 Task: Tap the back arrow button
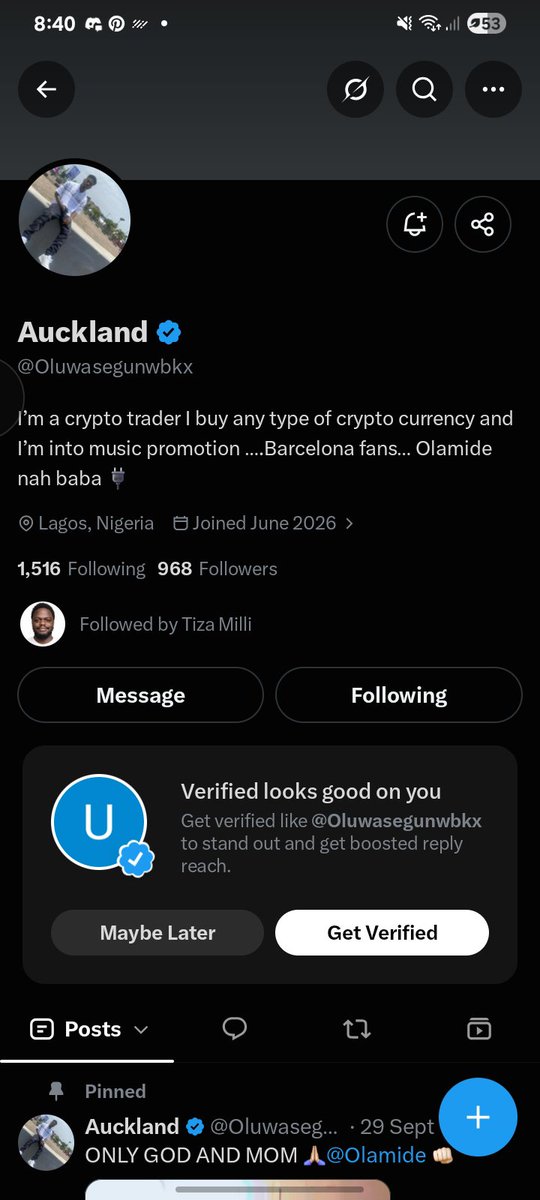(46, 89)
